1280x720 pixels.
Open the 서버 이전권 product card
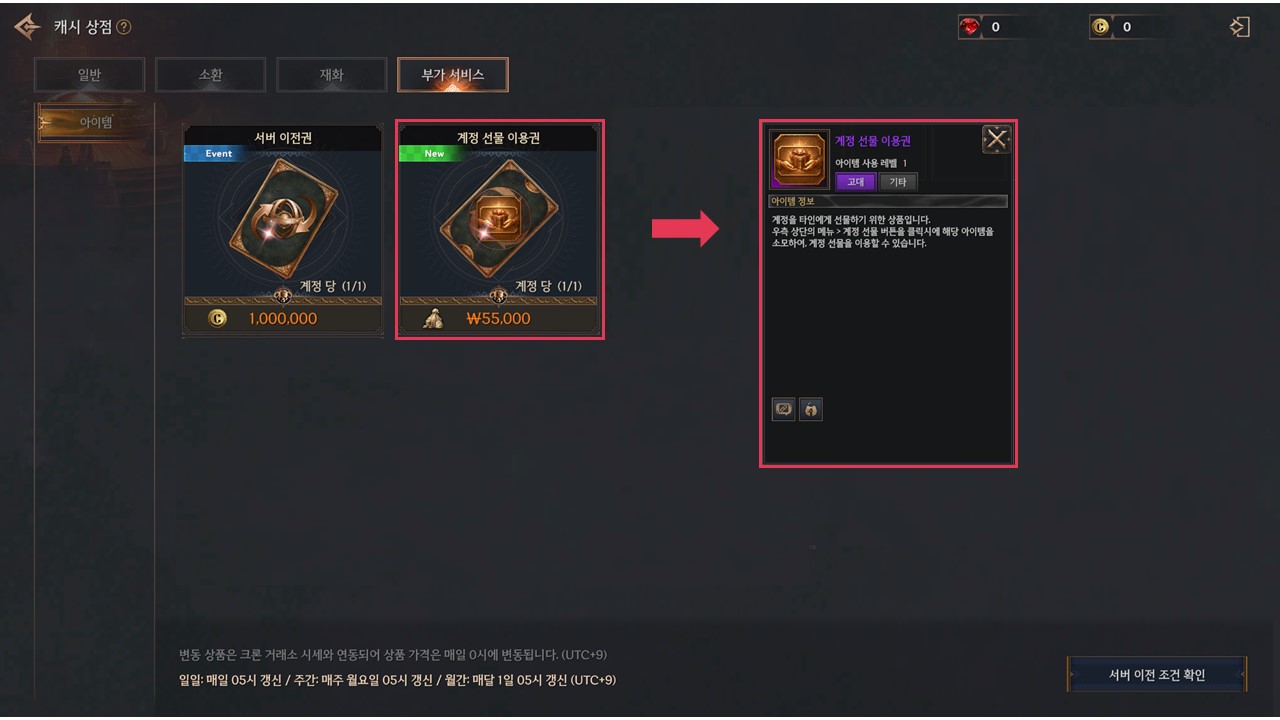coord(283,231)
